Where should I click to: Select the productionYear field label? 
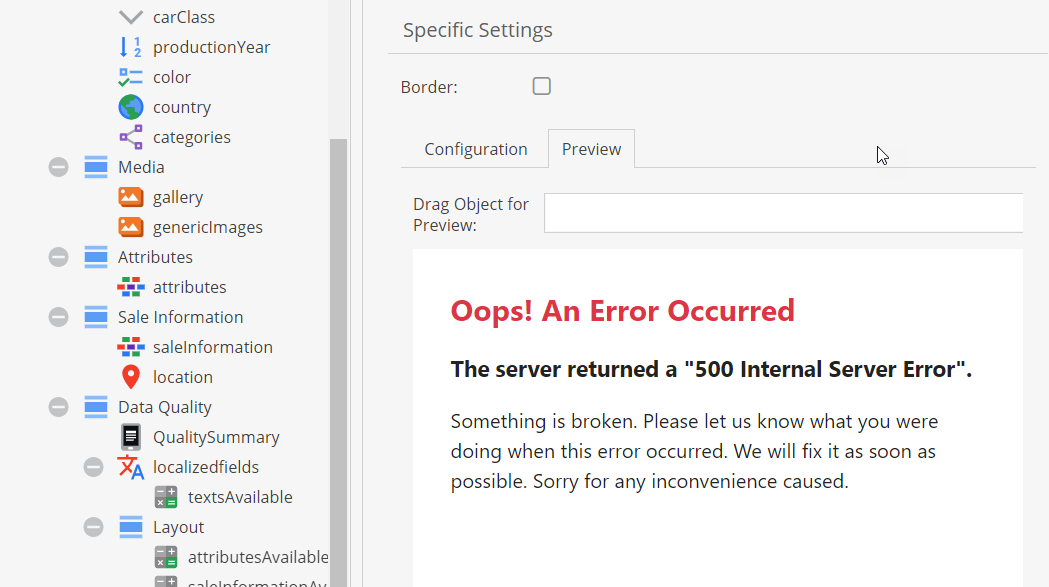pos(211,48)
